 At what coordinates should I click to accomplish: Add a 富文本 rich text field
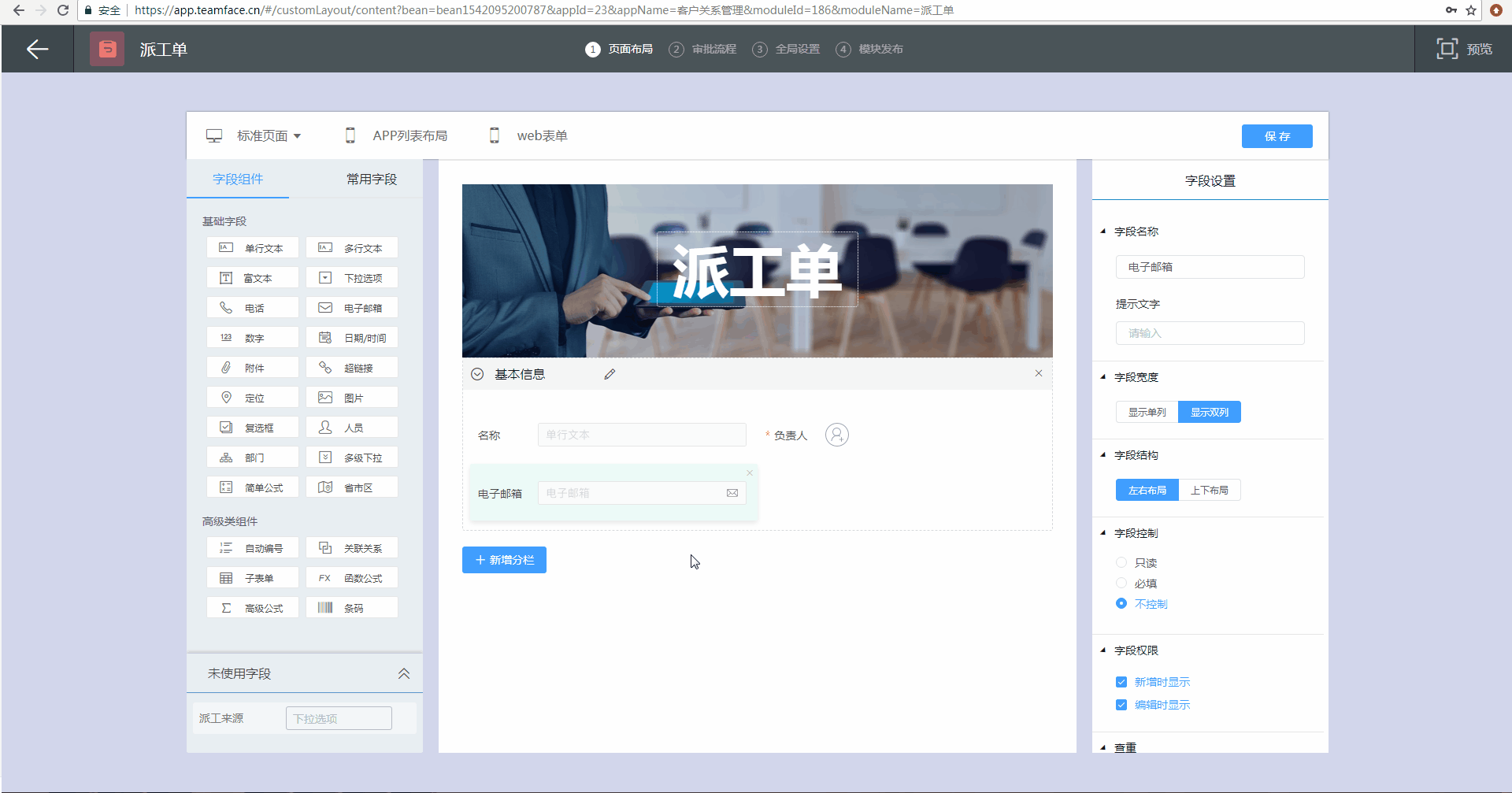(x=253, y=277)
